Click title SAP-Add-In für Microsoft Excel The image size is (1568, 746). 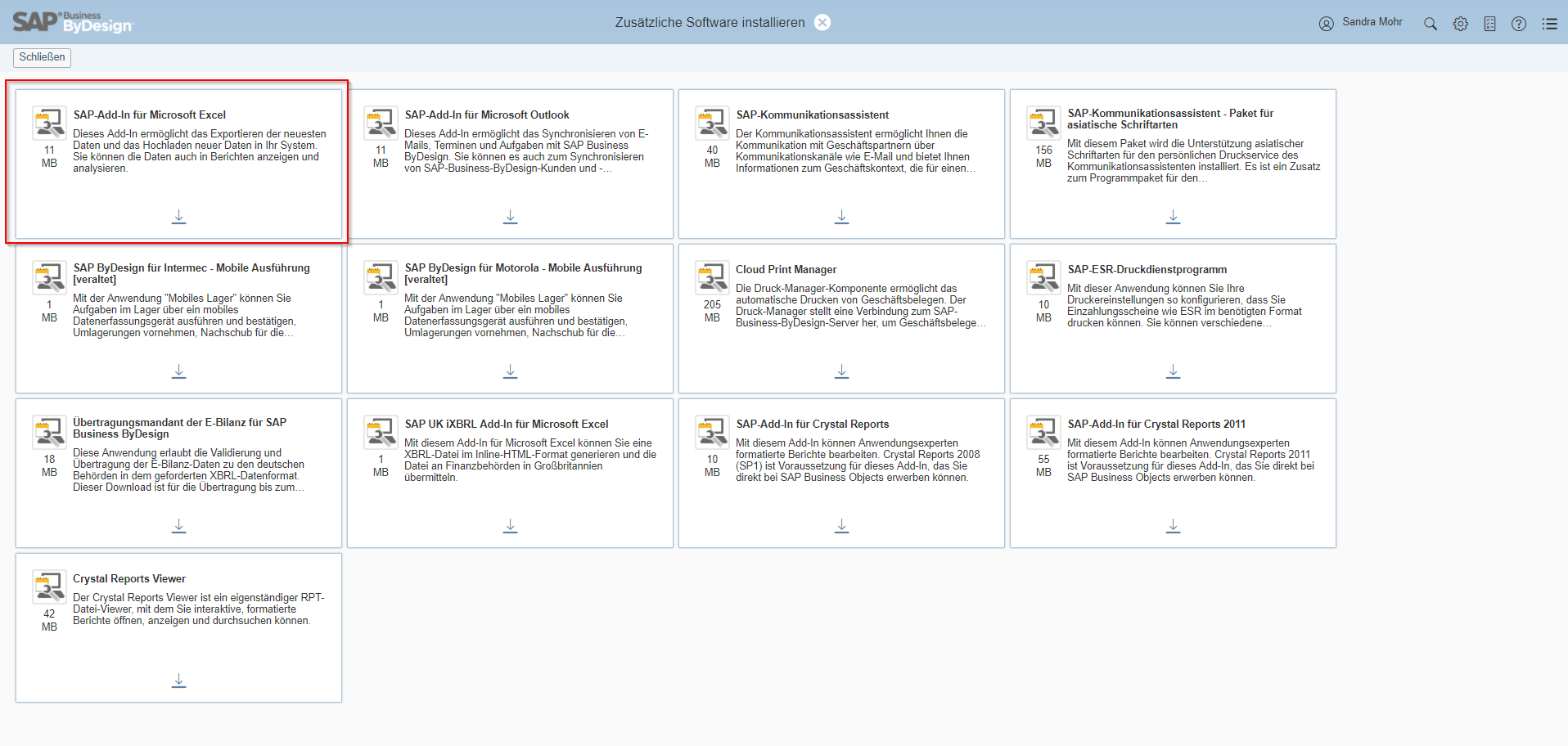[150, 115]
